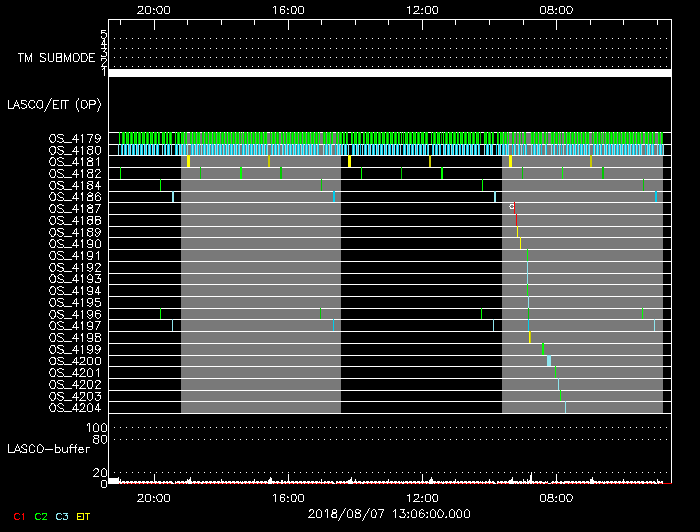The width and height of the screenshot is (700, 532).
Task: Select the green marker in OS_4199 row
Action: [542, 349]
